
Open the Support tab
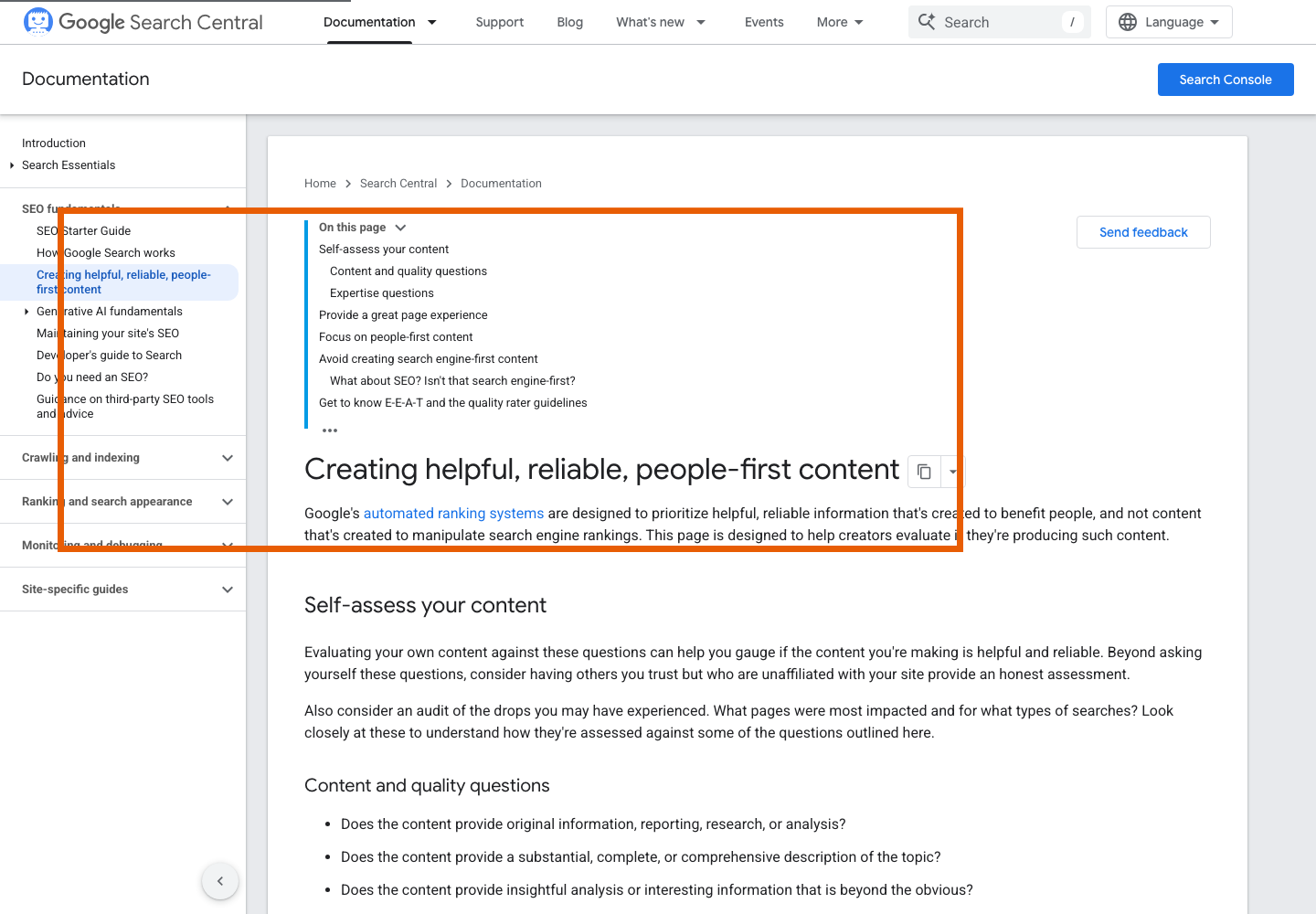tap(500, 22)
